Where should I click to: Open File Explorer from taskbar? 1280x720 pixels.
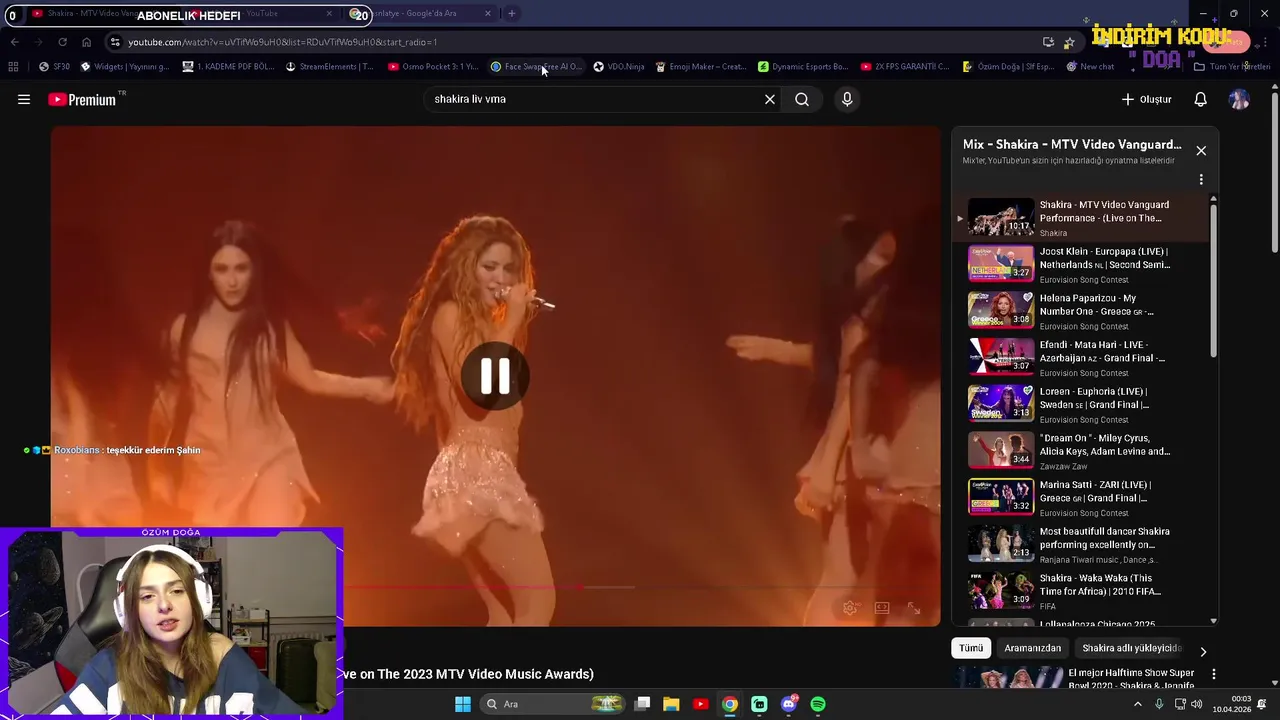coord(671,704)
